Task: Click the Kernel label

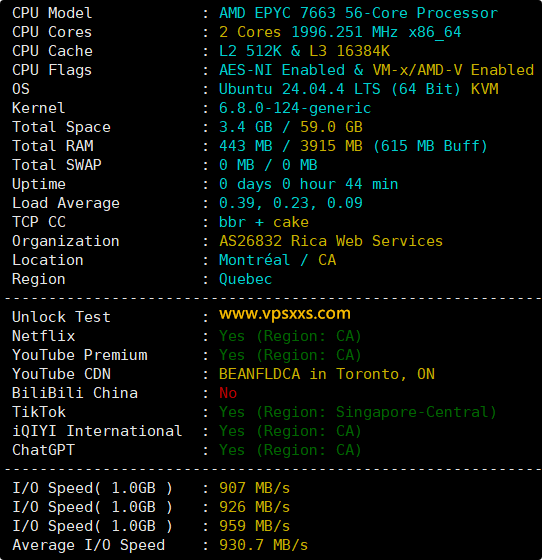Action: pyautogui.click(x=39, y=108)
